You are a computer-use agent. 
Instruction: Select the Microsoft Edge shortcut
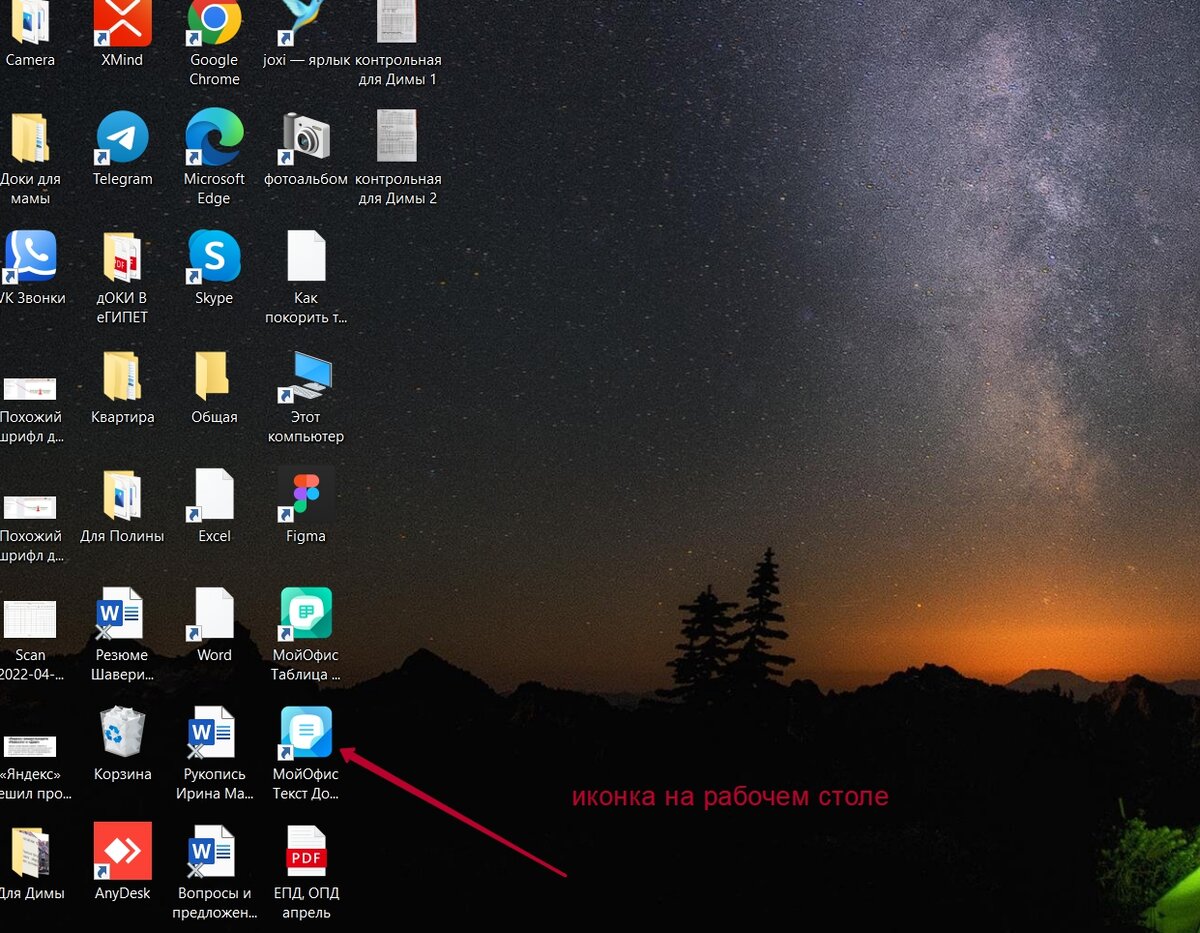tap(214, 138)
